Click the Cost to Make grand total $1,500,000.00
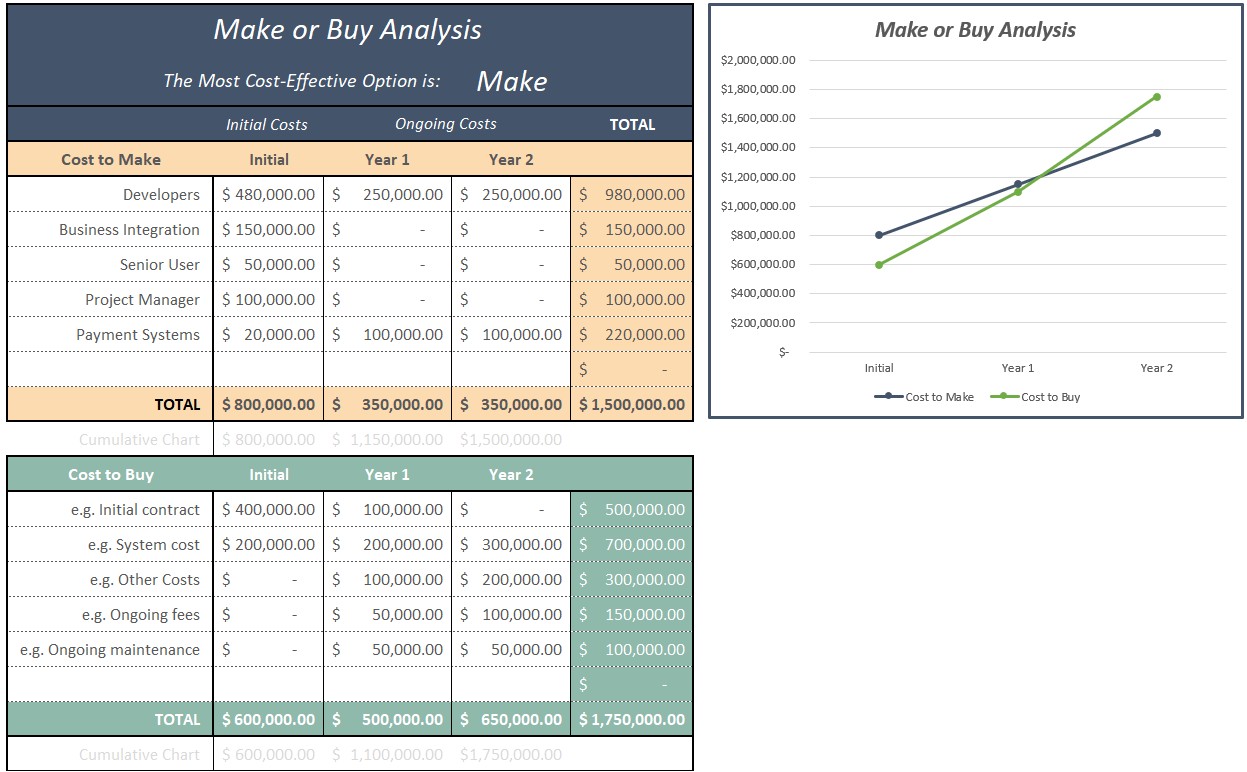The width and height of the screenshot is (1247, 772). [x=632, y=405]
